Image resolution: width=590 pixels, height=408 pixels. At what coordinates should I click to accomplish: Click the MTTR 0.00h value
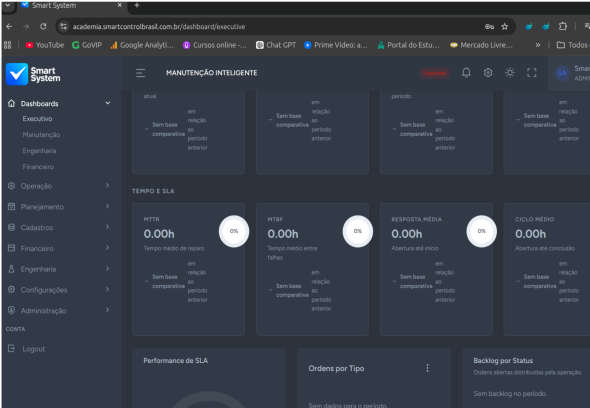coord(159,234)
